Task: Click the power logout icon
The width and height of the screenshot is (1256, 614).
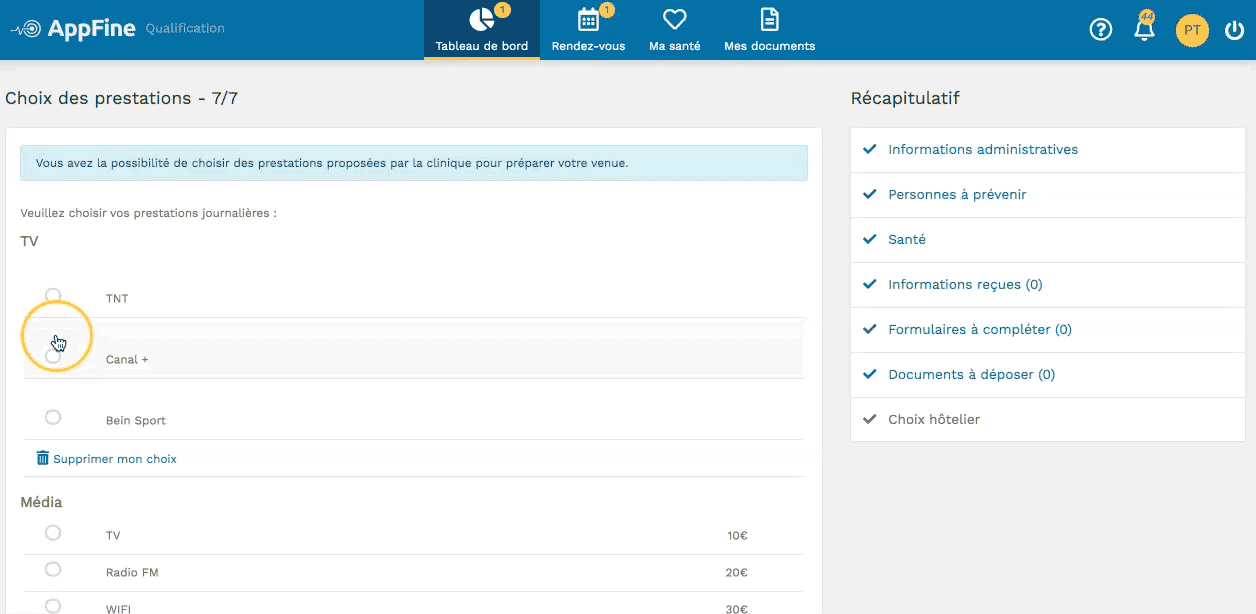Action: (x=1234, y=30)
